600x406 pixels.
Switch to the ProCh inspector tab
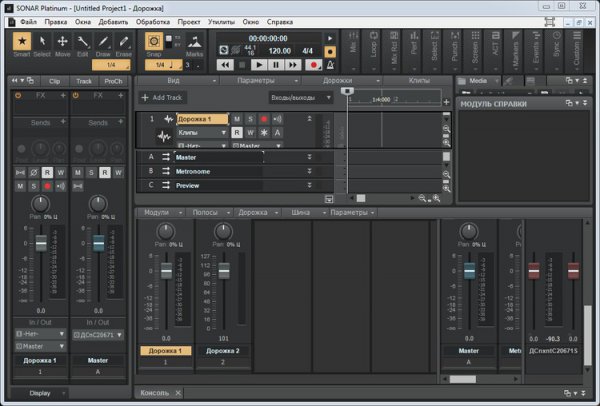113,79
